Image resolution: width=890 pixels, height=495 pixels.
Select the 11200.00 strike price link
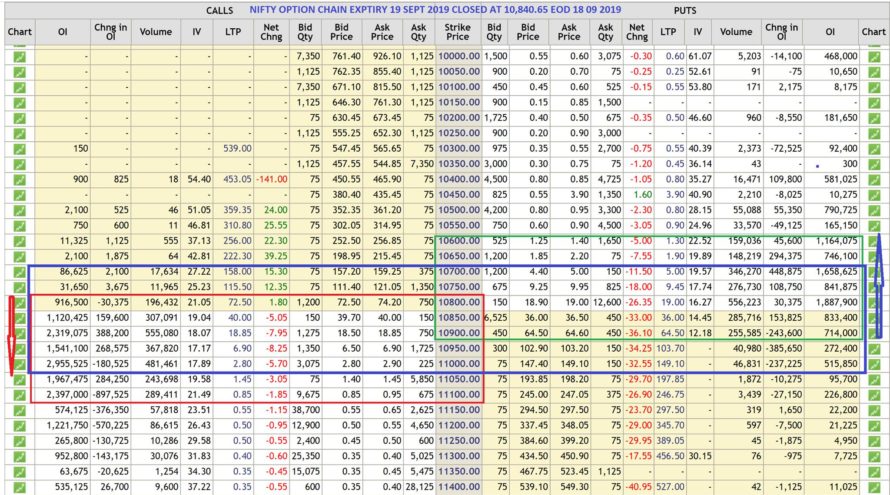[x=459, y=425]
